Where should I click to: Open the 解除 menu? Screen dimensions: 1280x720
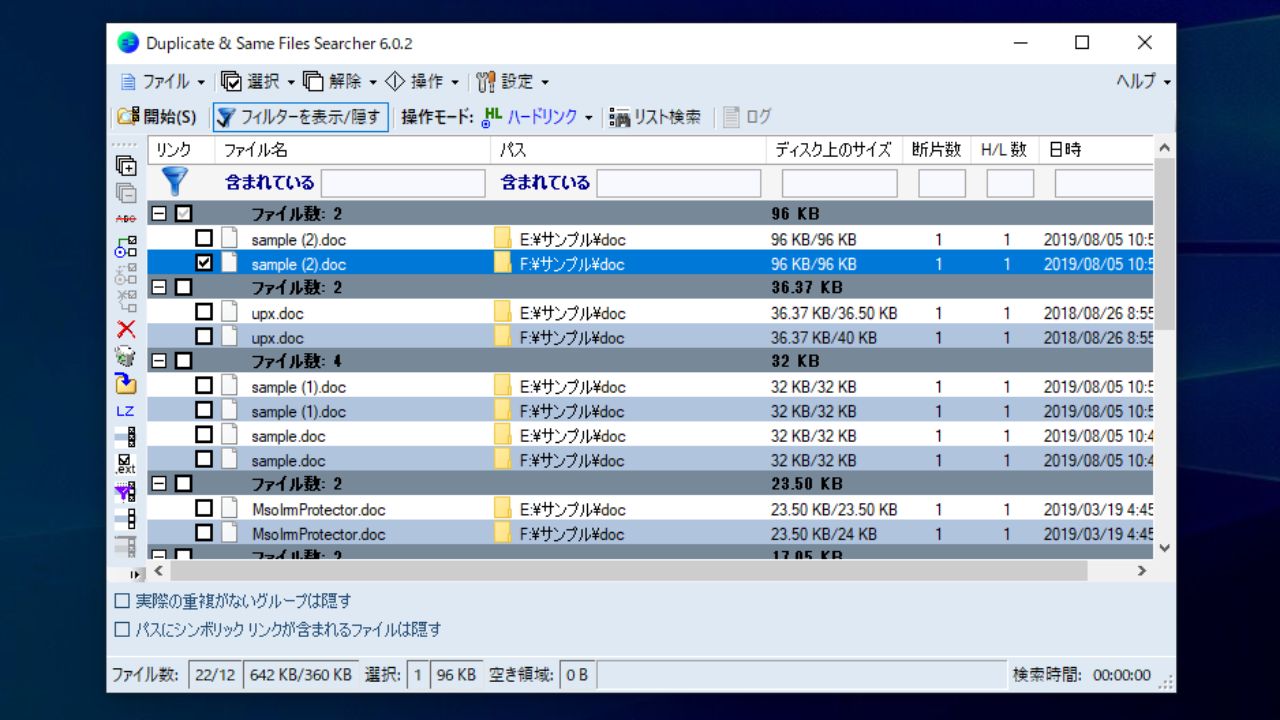[340, 81]
